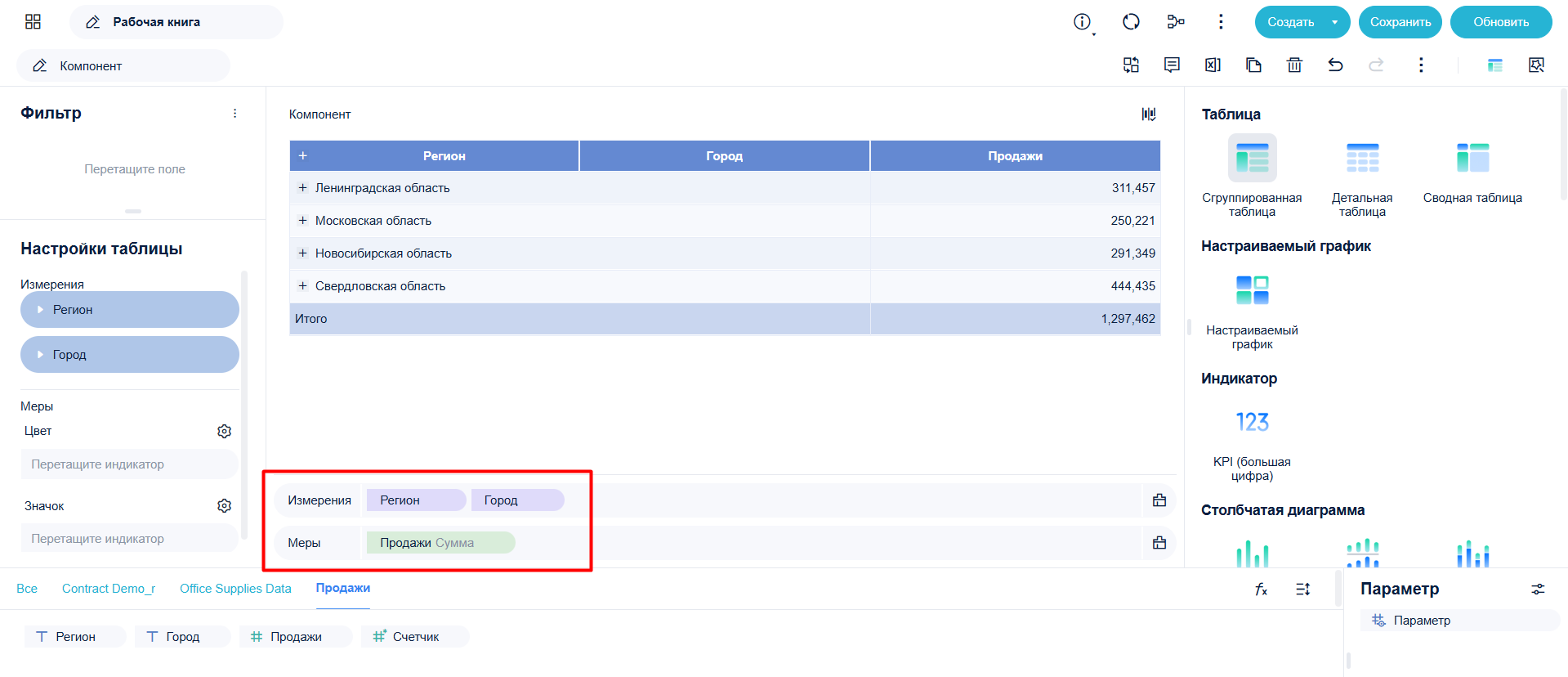Open the info icon in top bar
The height and width of the screenshot is (677, 1568).
tap(1082, 22)
